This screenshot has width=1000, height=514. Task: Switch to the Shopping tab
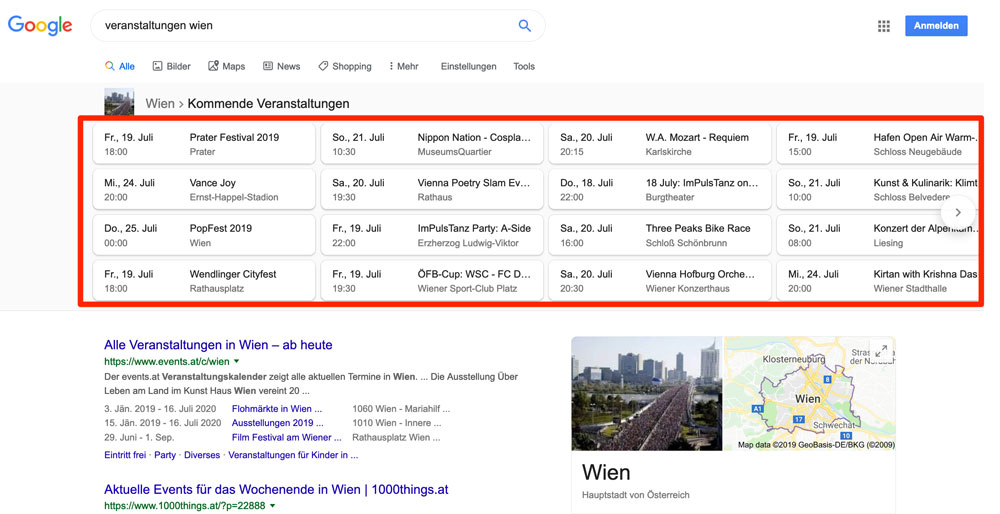(x=344, y=66)
